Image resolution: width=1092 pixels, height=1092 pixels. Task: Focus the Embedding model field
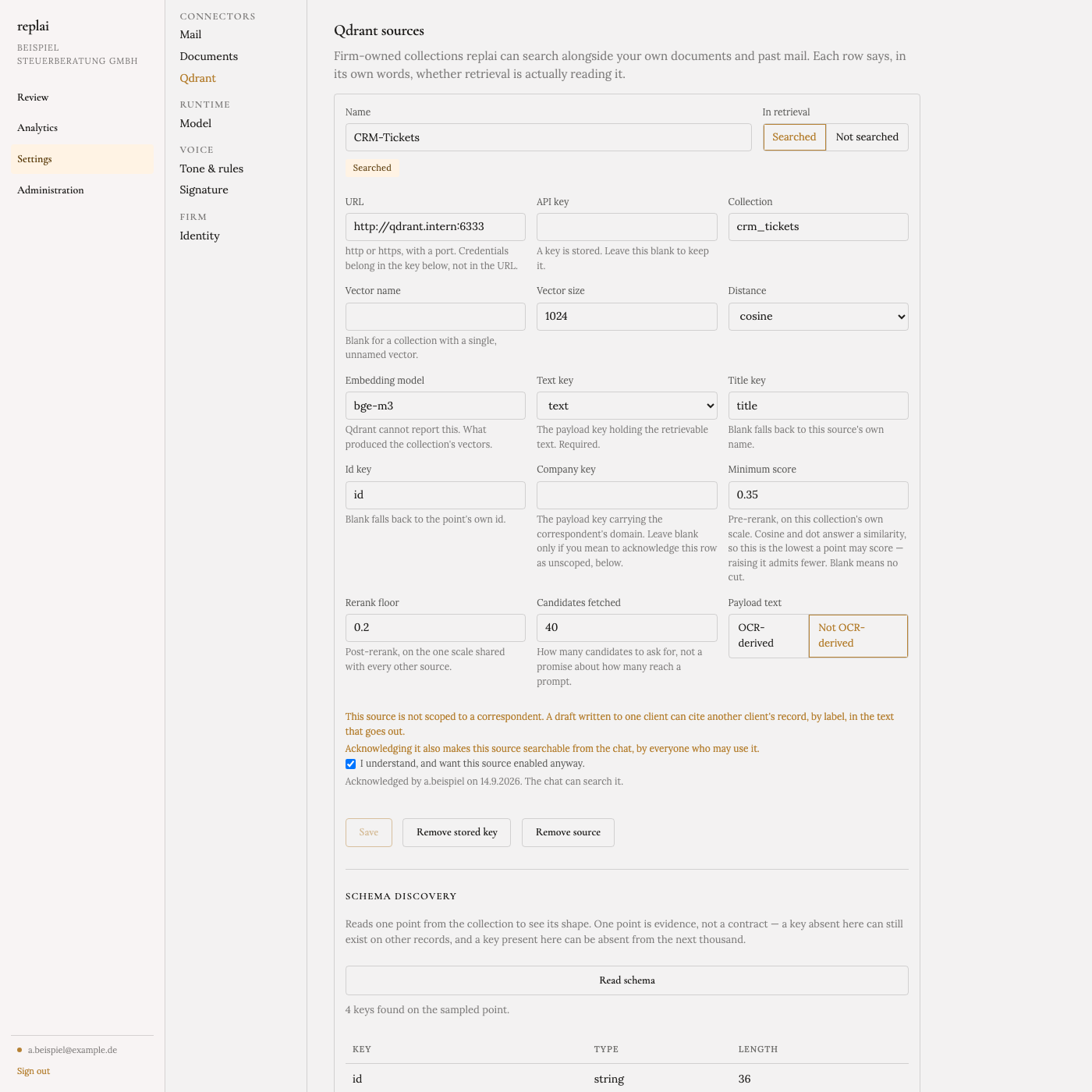click(x=435, y=406)
